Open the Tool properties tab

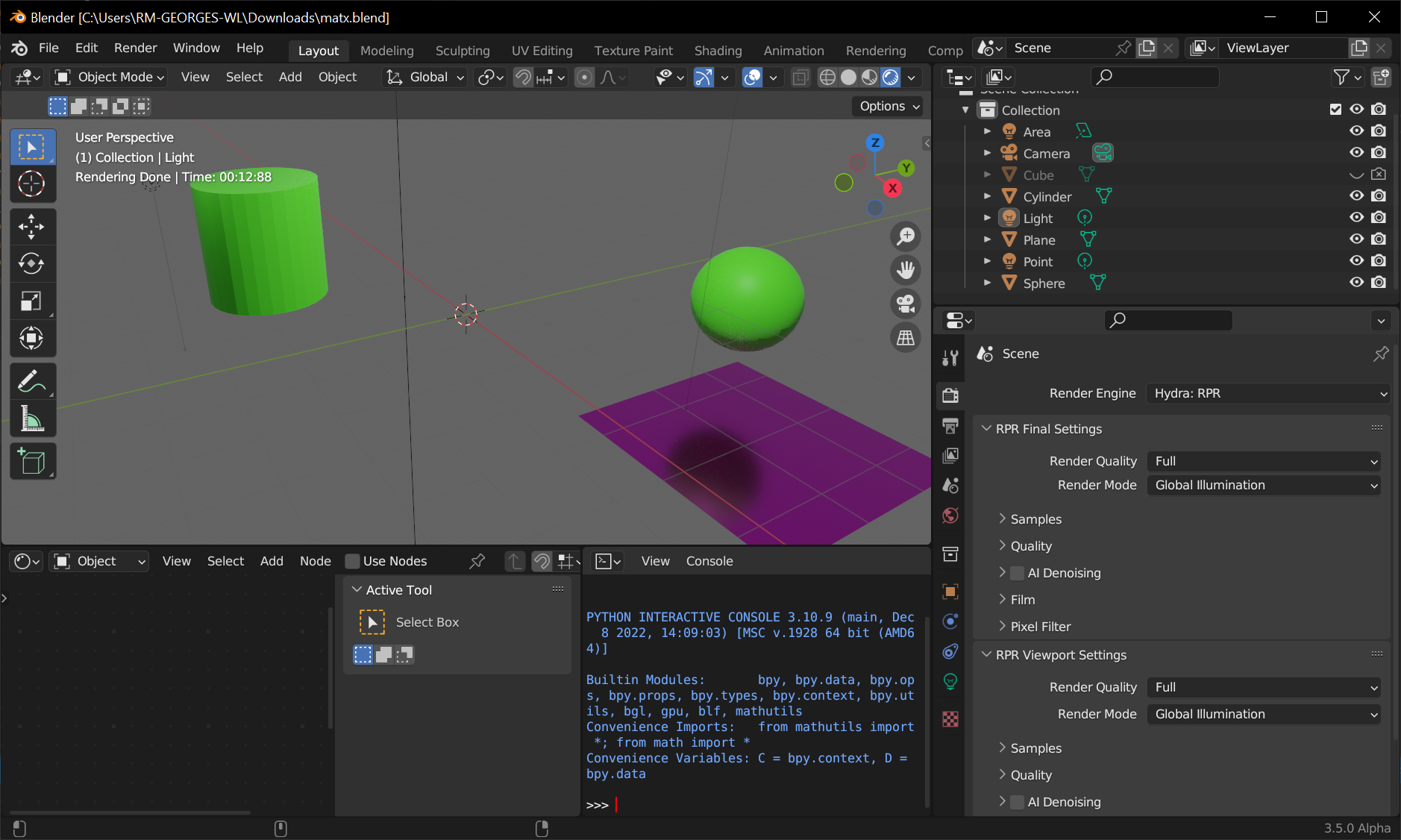[x=950, y=359]
